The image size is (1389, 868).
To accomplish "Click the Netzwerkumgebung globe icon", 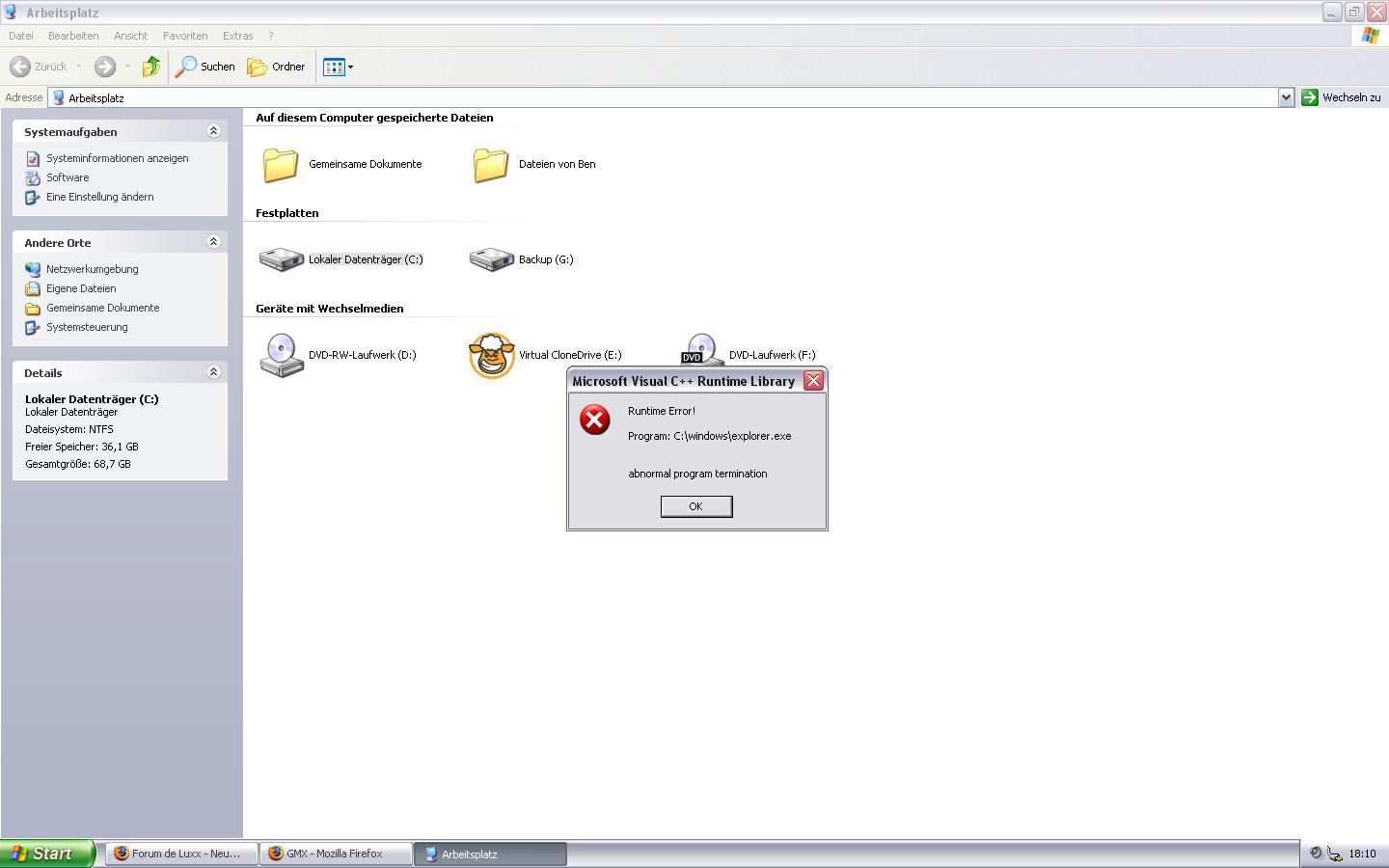I will pos(33,269).
